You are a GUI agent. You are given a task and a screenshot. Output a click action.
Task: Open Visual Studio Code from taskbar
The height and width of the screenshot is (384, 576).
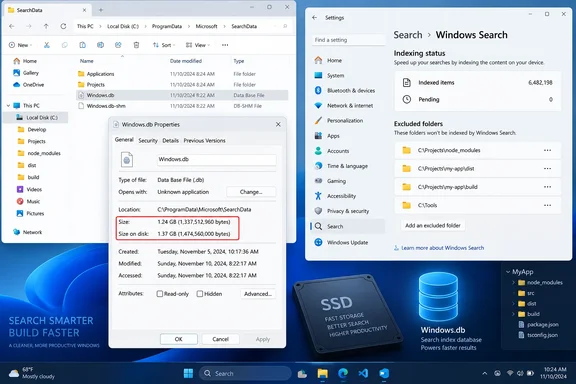click(363, 373)
